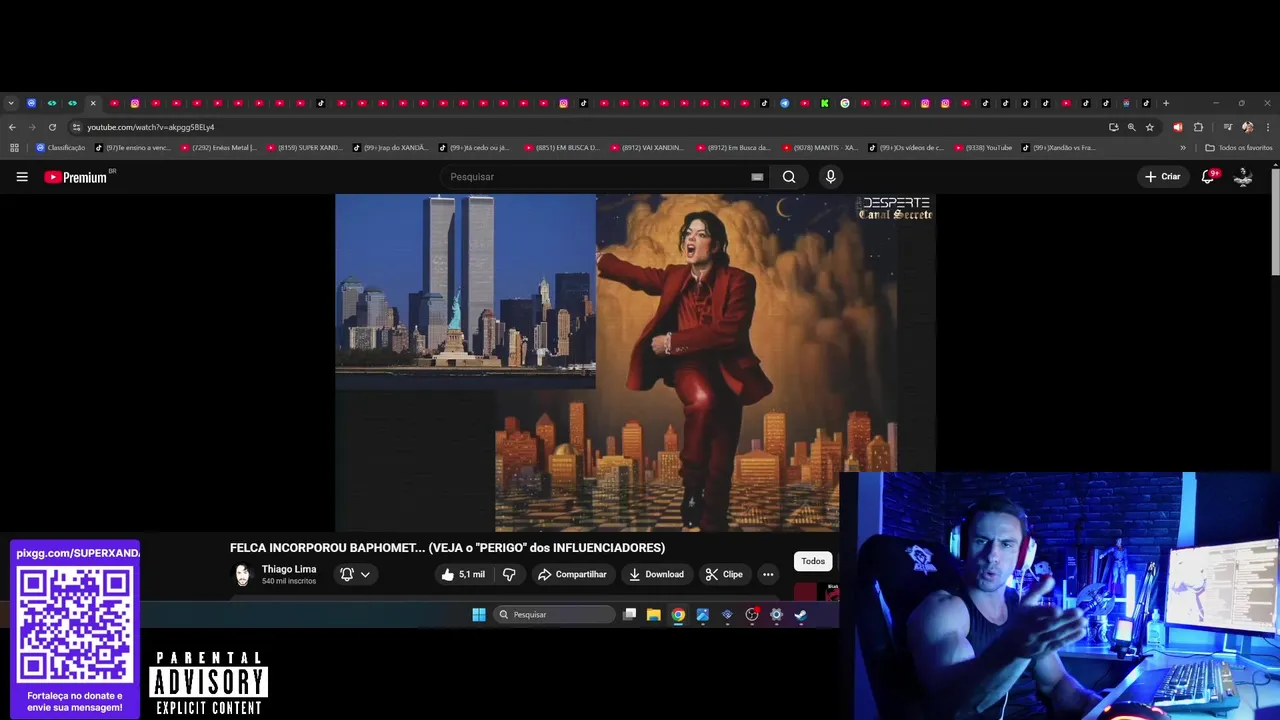Open File Explorer from the taskbar
Image resolution: width=1280 pixels, height=720 pixels.
pos(653,615)
